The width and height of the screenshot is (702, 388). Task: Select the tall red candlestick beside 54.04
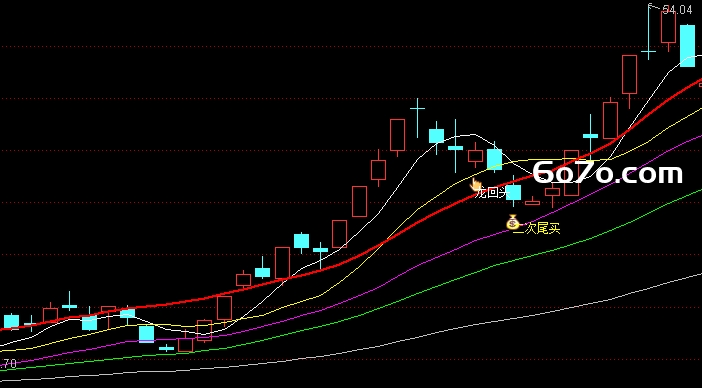pyautogui.click(x=668, y=28)
